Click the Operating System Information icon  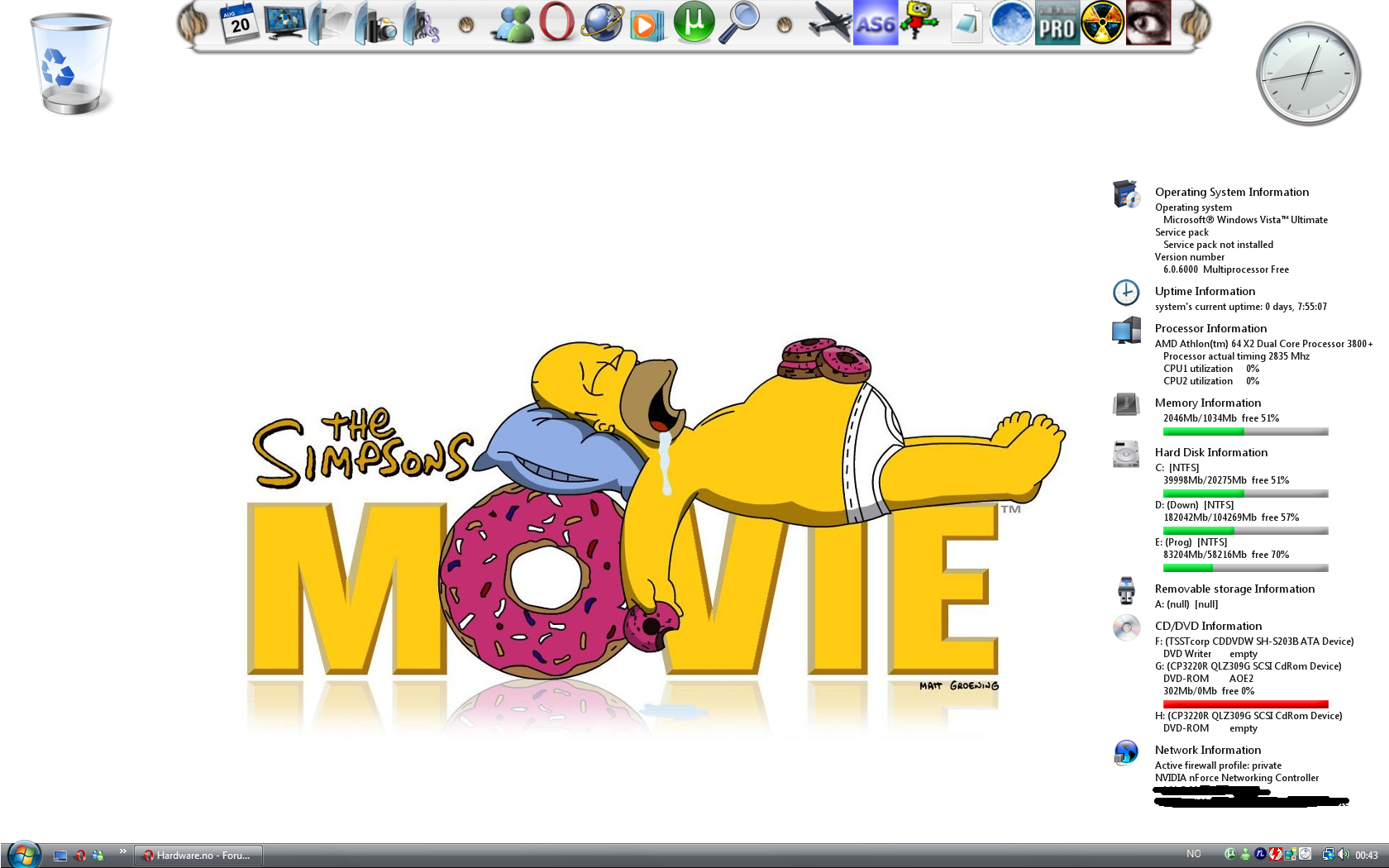tap(1126, 194)
